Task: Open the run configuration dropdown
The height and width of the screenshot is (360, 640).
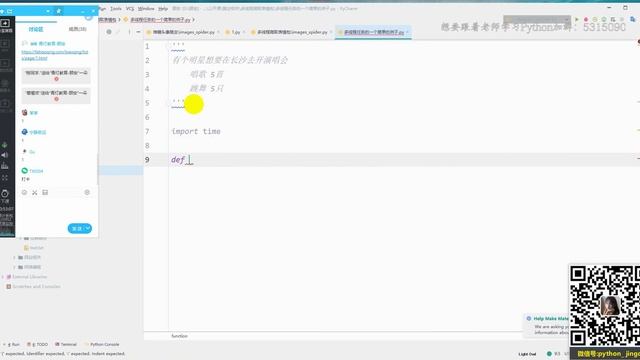Action: [x=536, y=19]
